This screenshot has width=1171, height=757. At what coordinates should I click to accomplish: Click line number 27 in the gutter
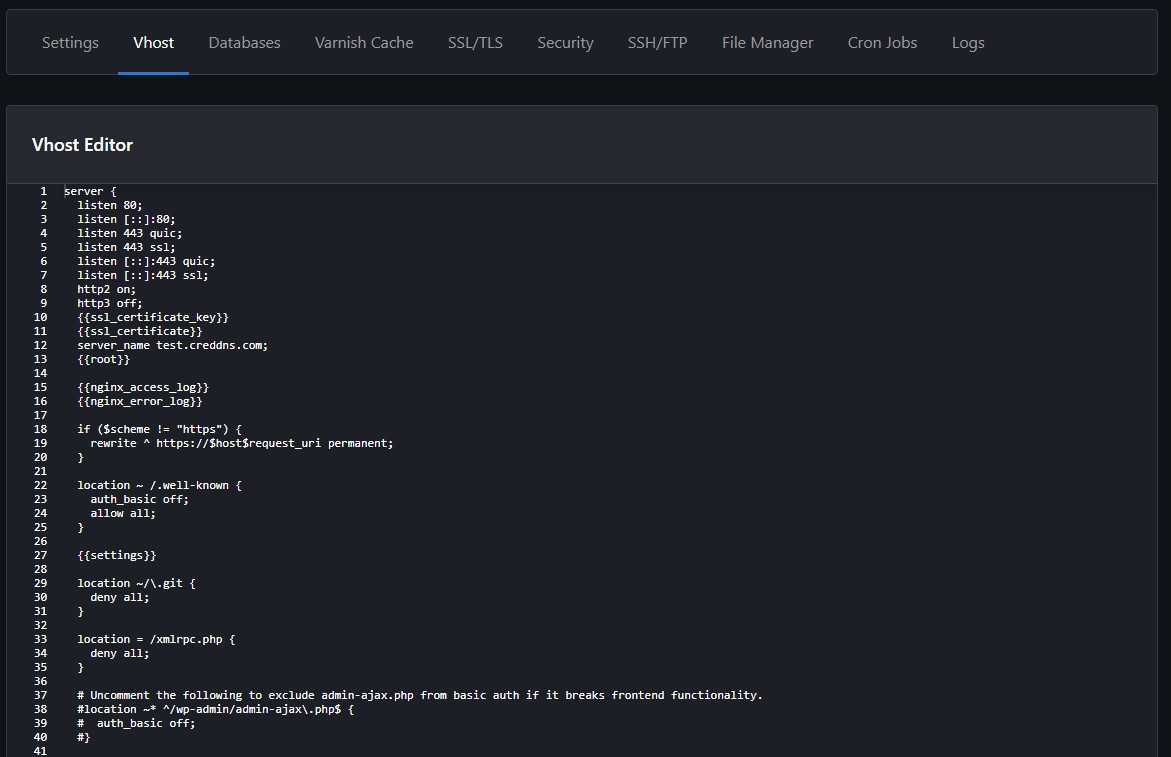[40, 555]
